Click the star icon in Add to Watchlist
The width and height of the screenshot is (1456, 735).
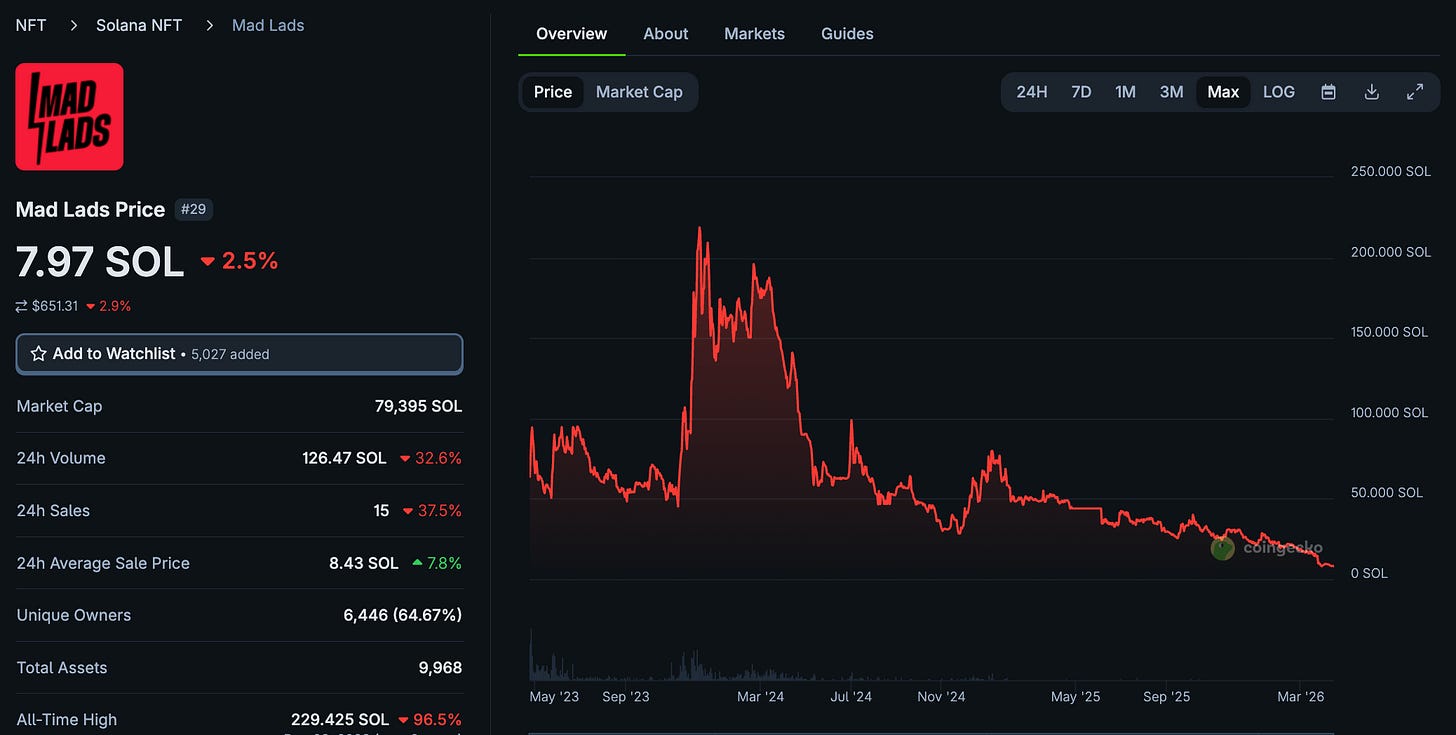pyautogui.click(x=39, y=354)
